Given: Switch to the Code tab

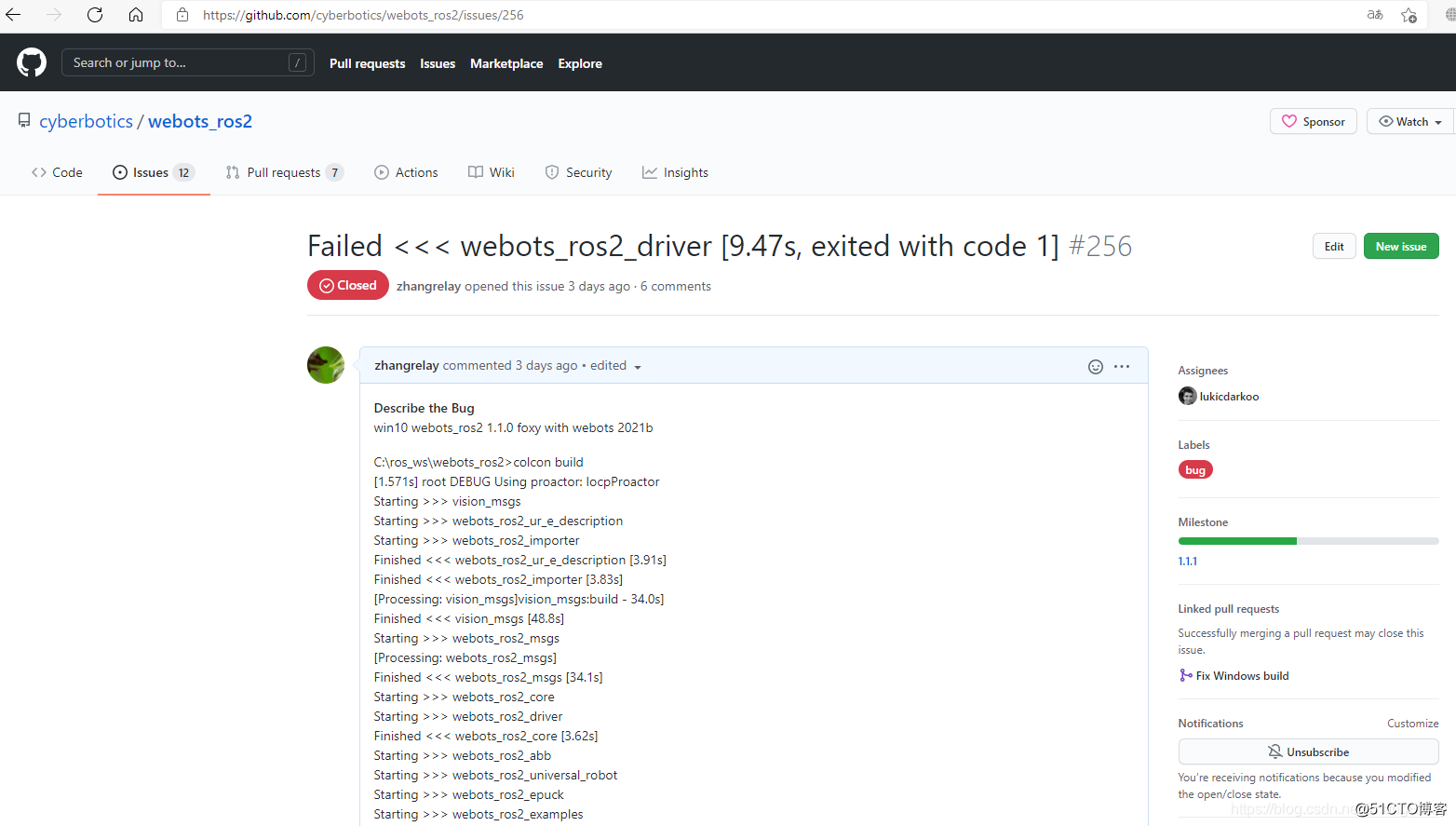Looking at the screenshot, I should pos(57,172).
